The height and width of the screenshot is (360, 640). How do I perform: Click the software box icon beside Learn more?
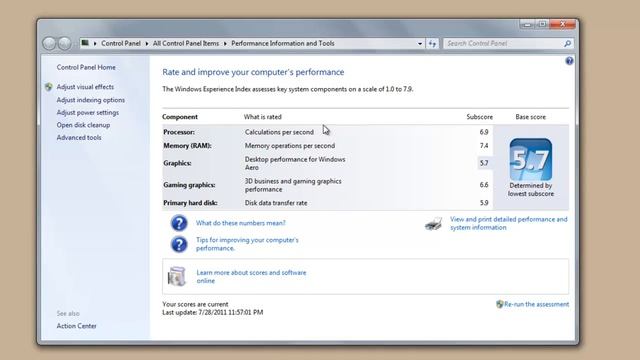pyautogui.click(x=177, y=276)
